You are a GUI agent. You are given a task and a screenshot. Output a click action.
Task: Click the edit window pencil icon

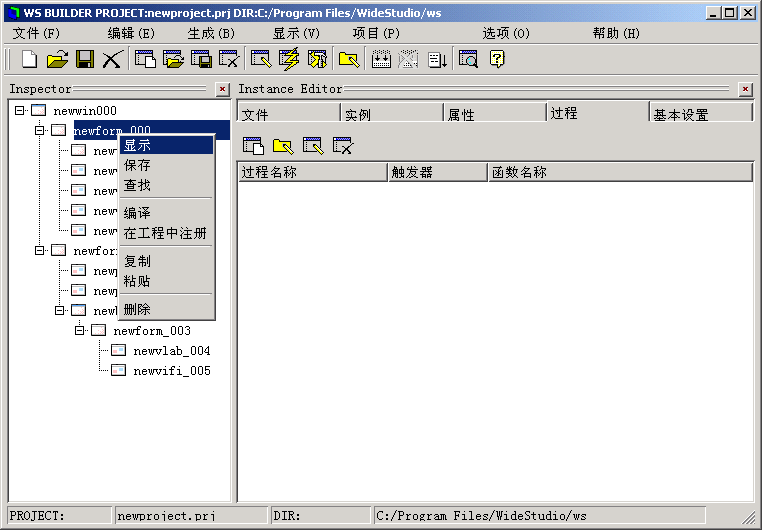point(261,59)
